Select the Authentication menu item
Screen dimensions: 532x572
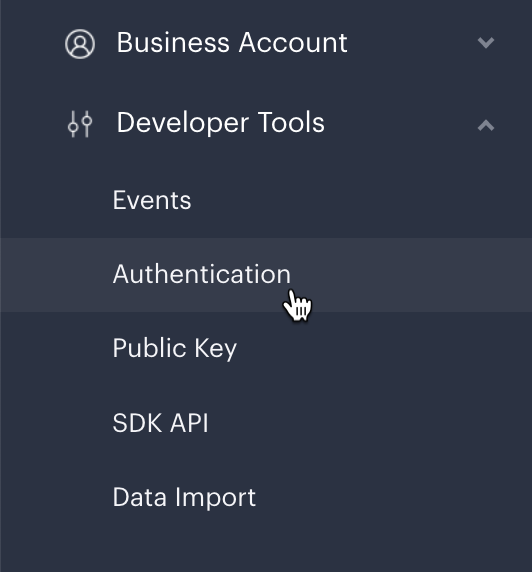tap(202, 274)
